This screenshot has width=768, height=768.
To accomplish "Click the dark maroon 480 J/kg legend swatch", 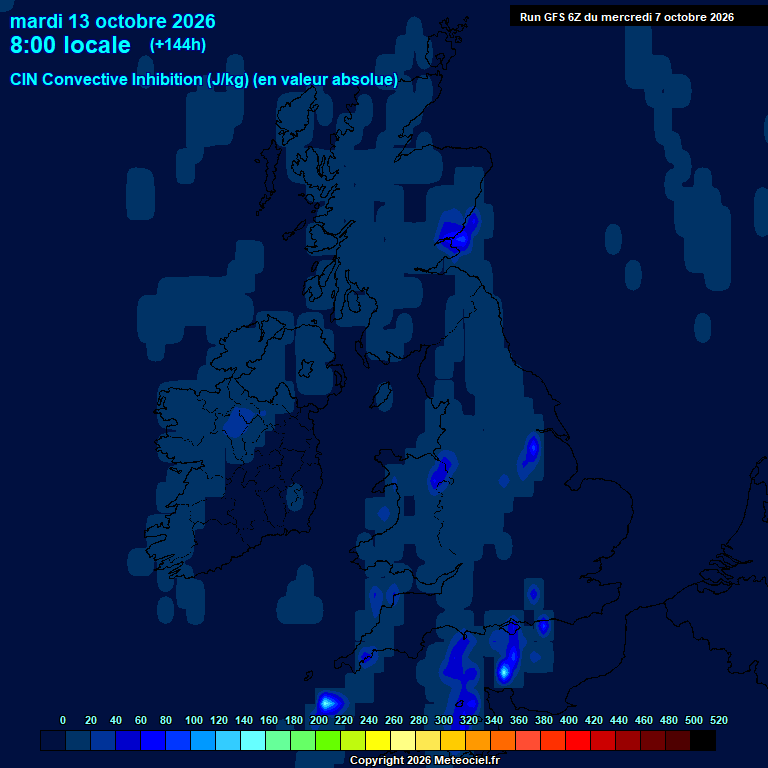I will [x=678, y=740].
